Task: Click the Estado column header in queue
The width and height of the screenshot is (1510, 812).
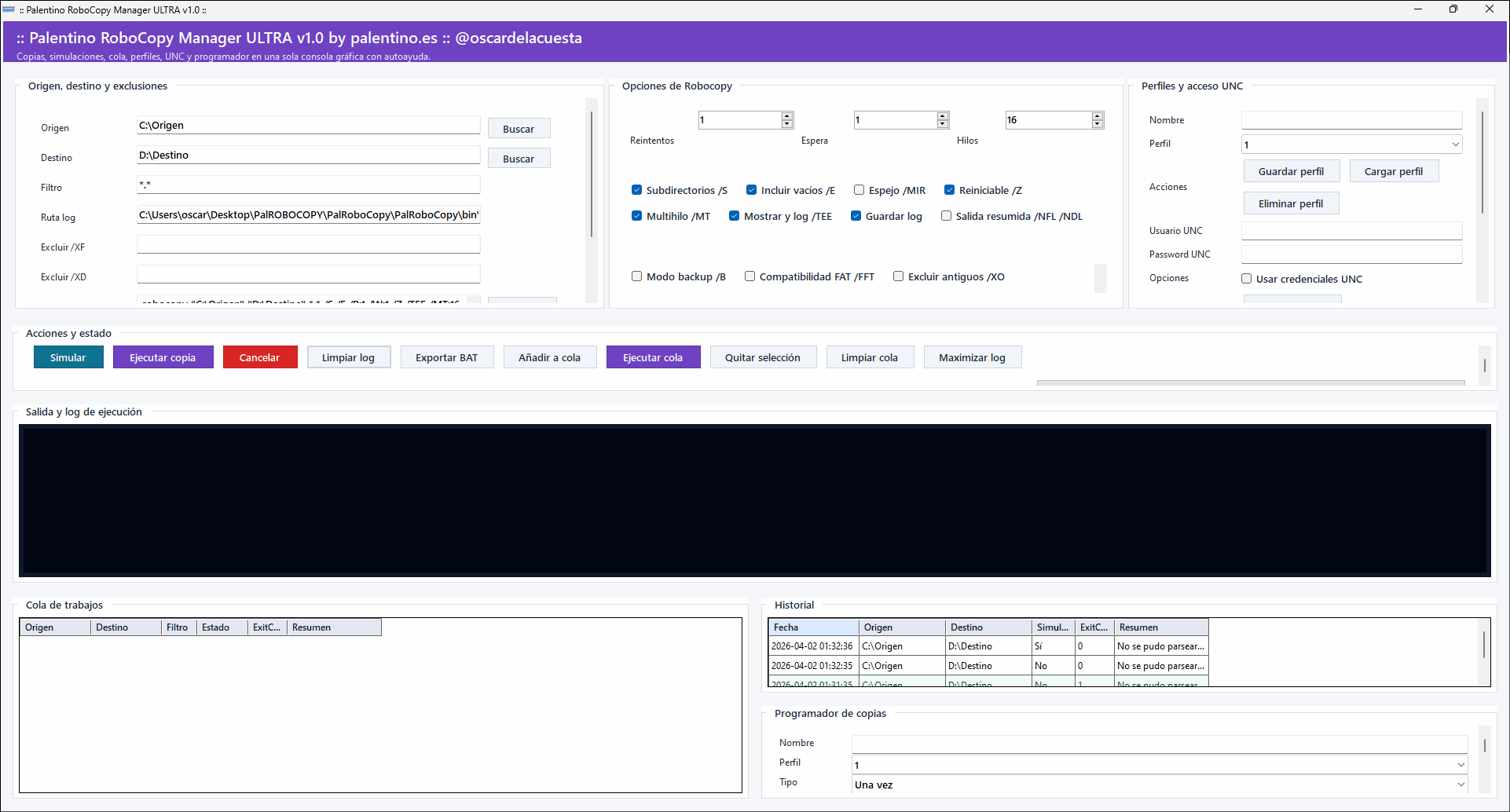Action: pos(221,627)
